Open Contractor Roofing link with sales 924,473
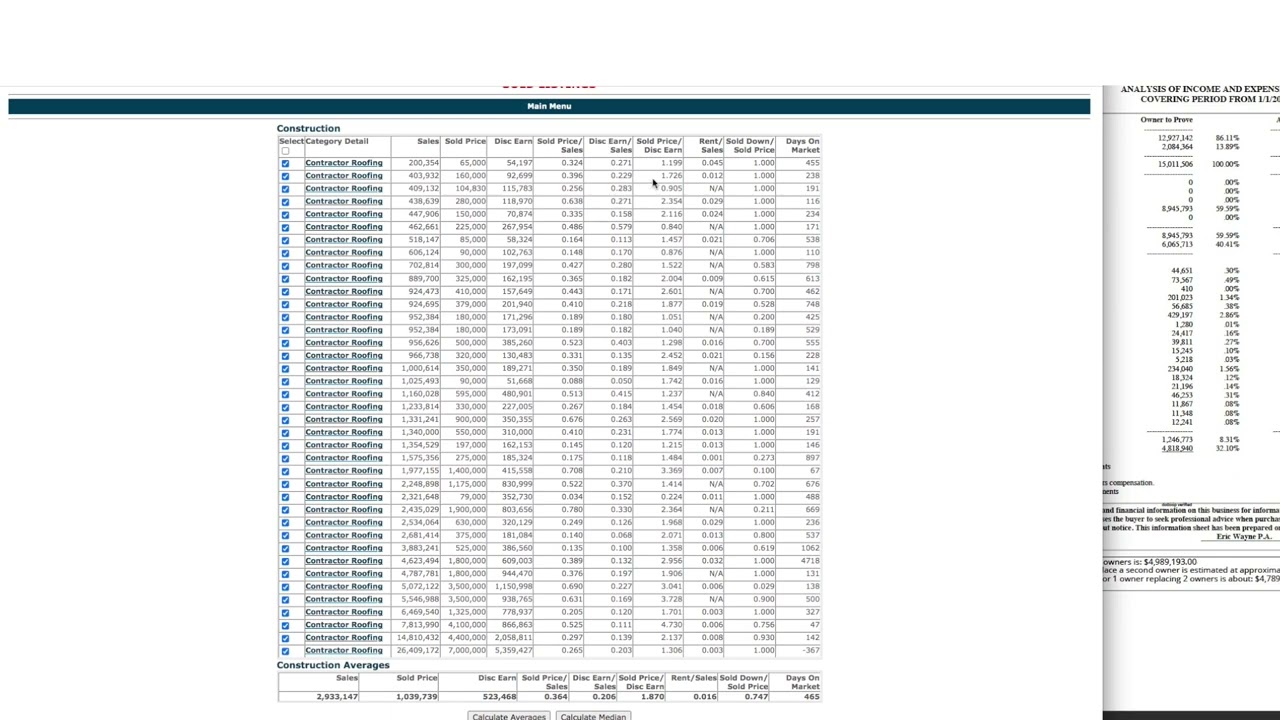 click(x=344, y=291)
